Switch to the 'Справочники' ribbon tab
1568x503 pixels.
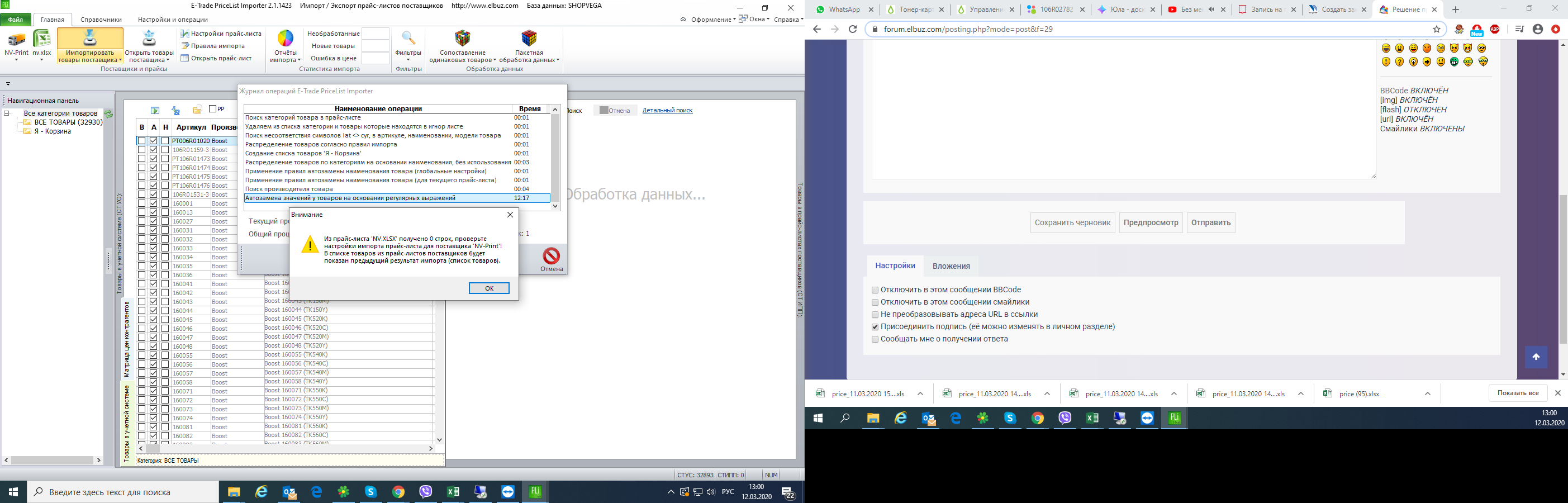pos(101,20)
